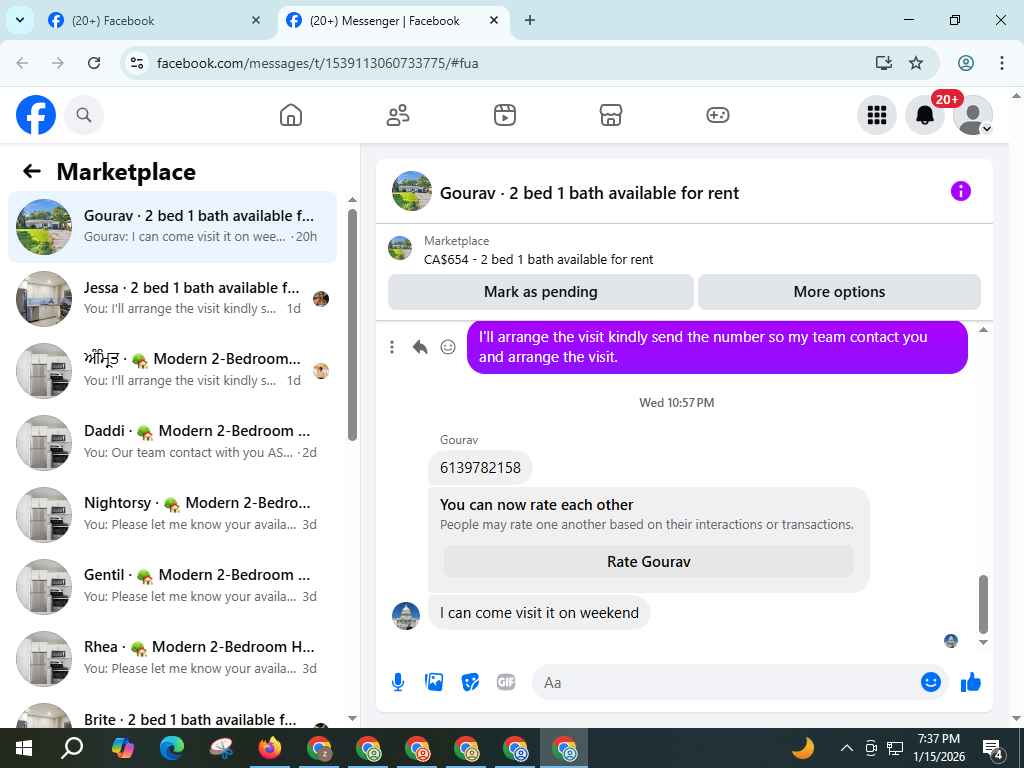Click the address bar URL

tap(317, 63)
